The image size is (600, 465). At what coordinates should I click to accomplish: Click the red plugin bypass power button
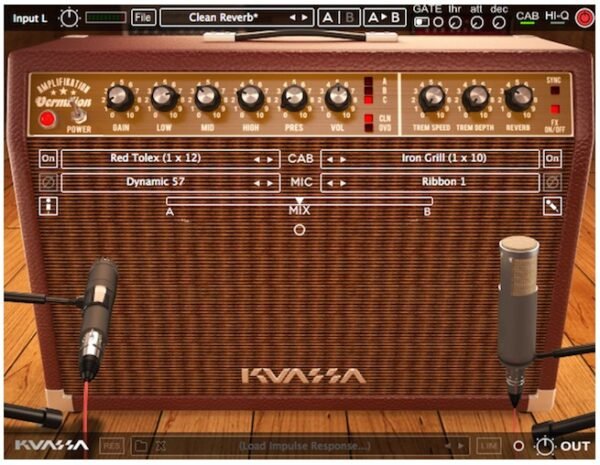(584, 18)
